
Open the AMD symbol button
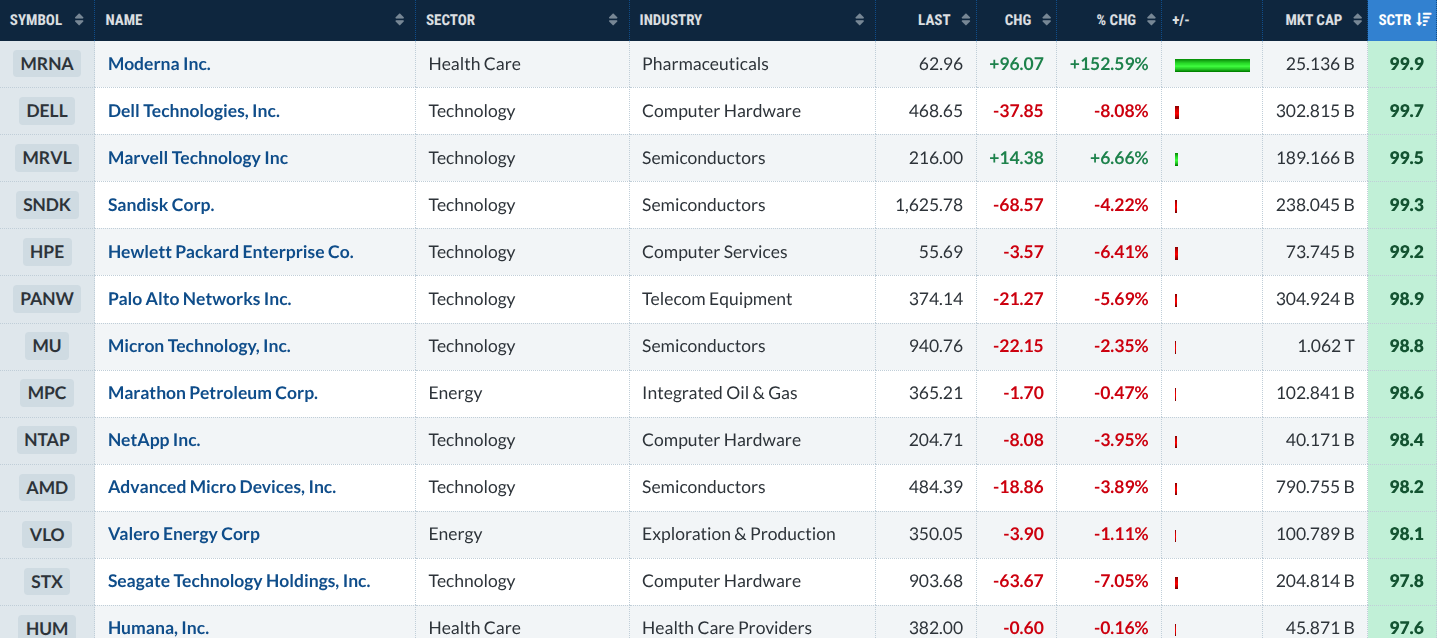[x=47, y=487]
